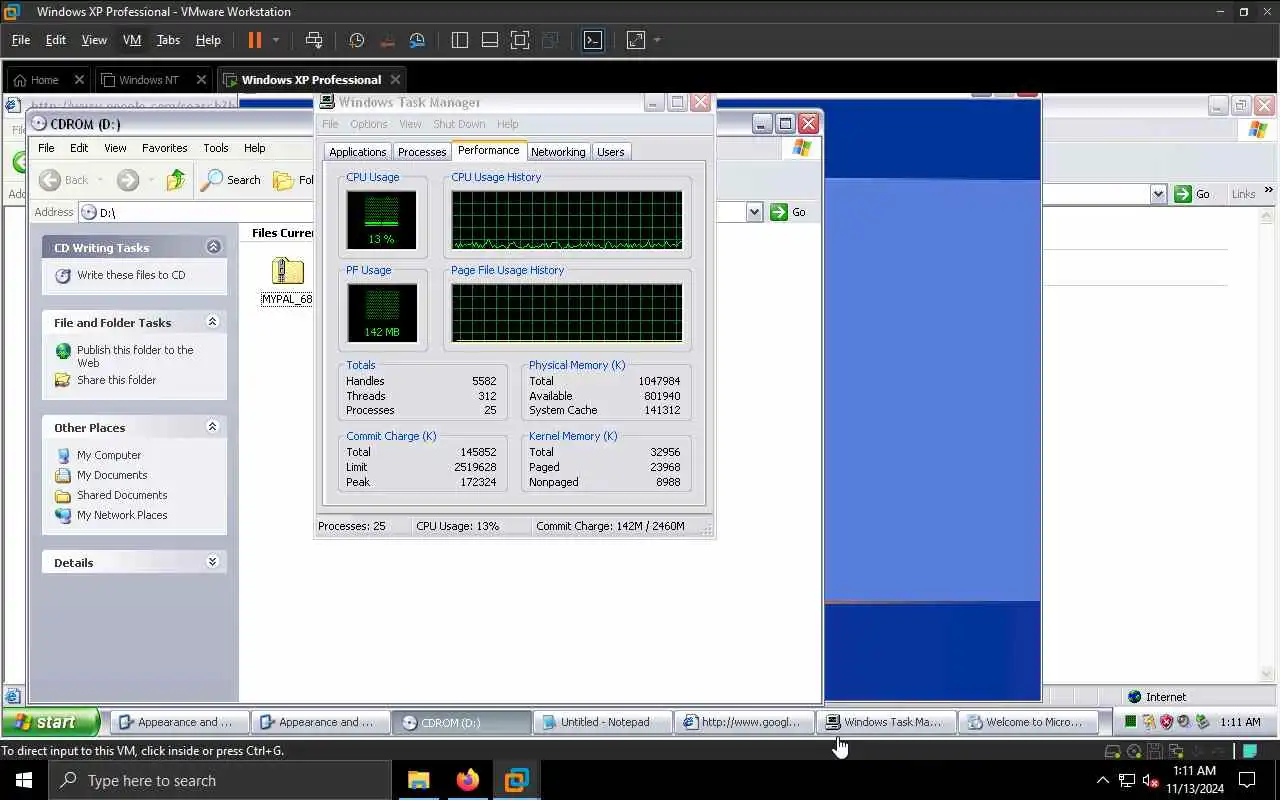The width and height of the screenshot is (1280, 800).
Task: Click the Forward arrow in CDROM Explorer
Action: (x=128, y=180)
